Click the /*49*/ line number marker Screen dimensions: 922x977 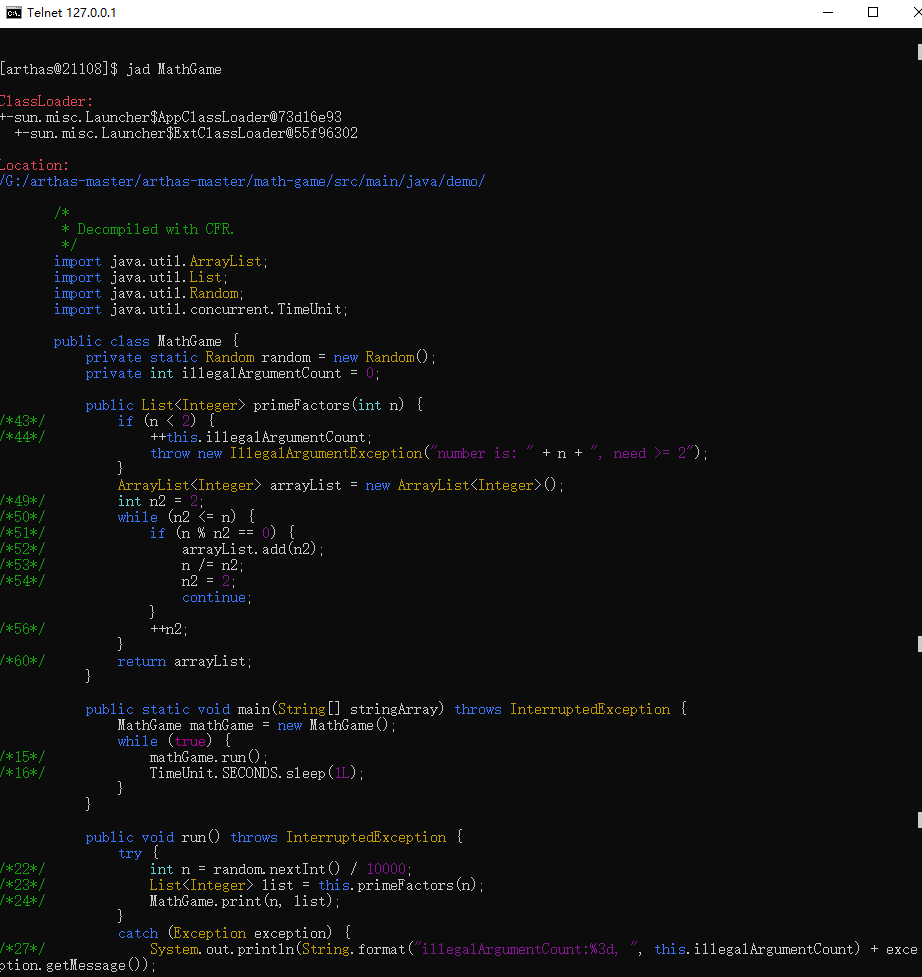22,501
